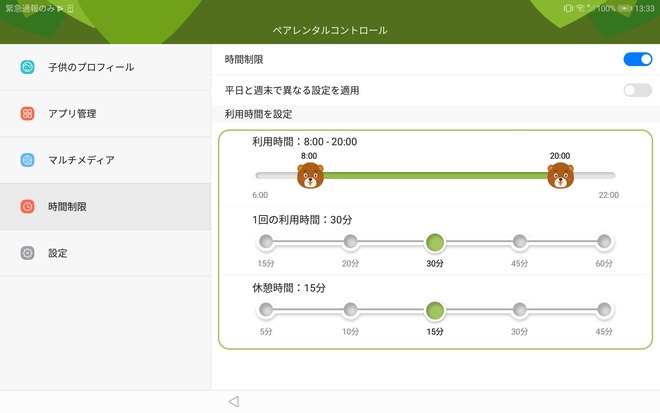
Task: Open 設定 menu item
Action: 105,253
